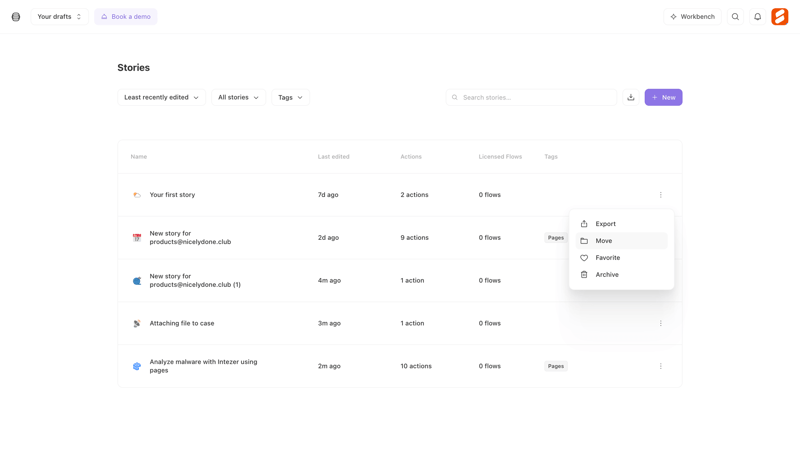
Task: Expand the Your drafts team switcher
Action: tap(59, 17)
